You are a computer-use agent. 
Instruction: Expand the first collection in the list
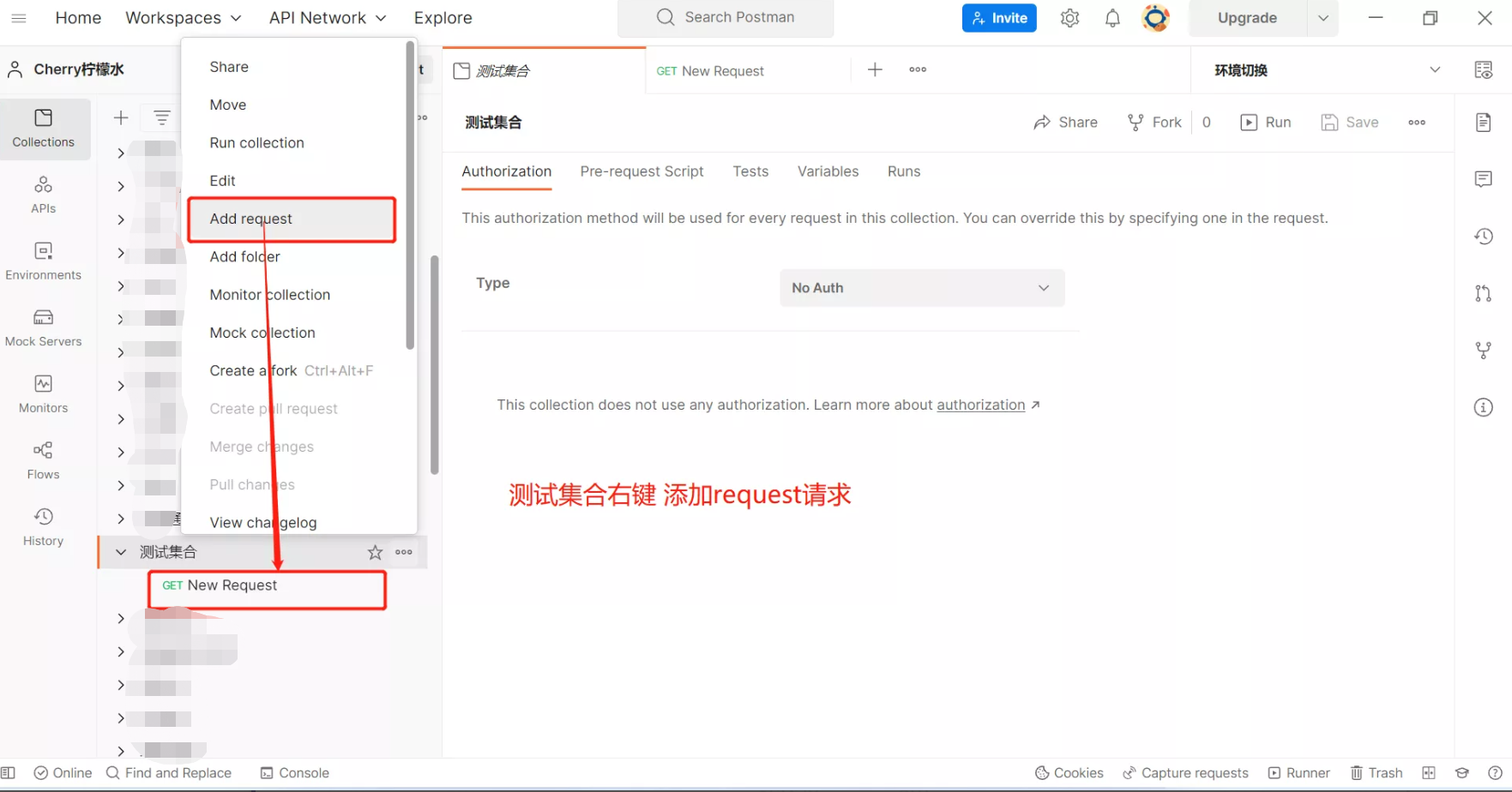[x=121, y=153]
